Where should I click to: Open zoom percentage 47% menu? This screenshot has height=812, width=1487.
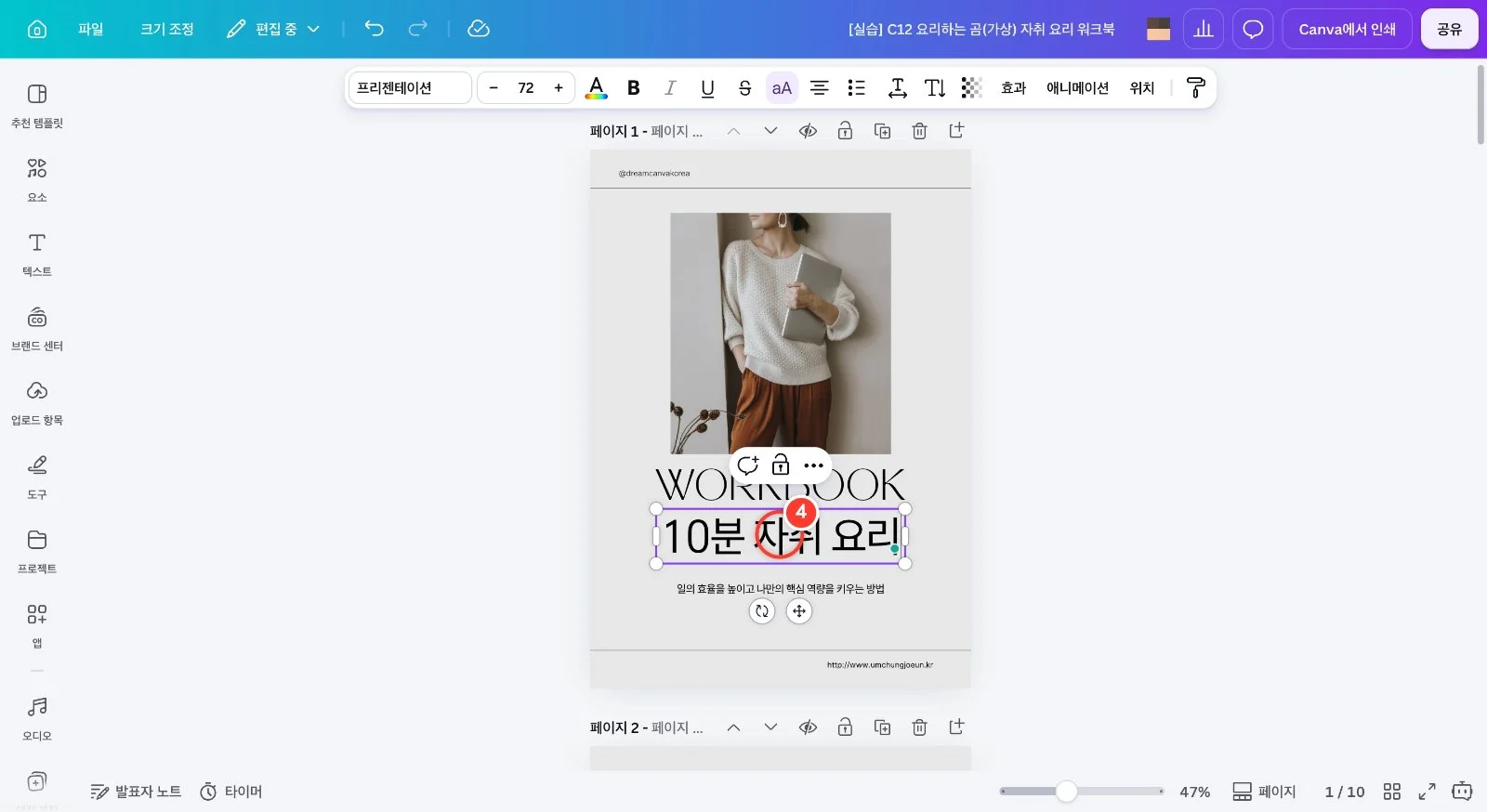(x=1194, y=792)
